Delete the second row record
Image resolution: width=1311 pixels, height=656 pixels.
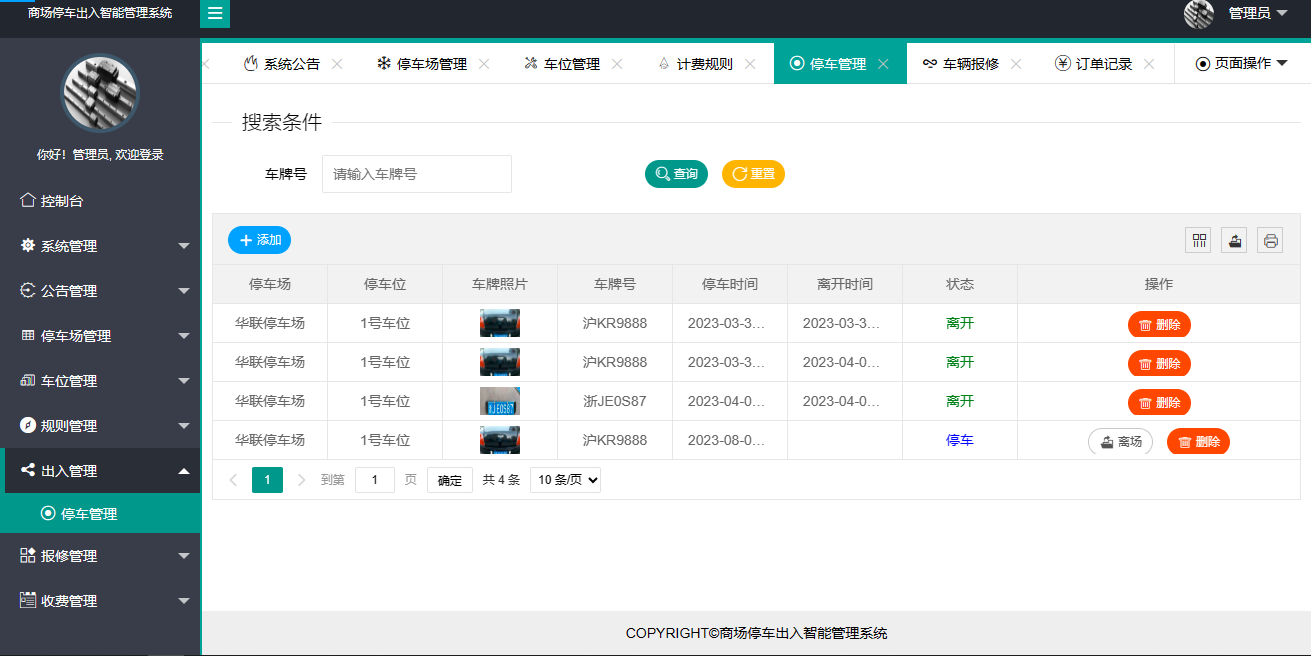[1159, 364]
